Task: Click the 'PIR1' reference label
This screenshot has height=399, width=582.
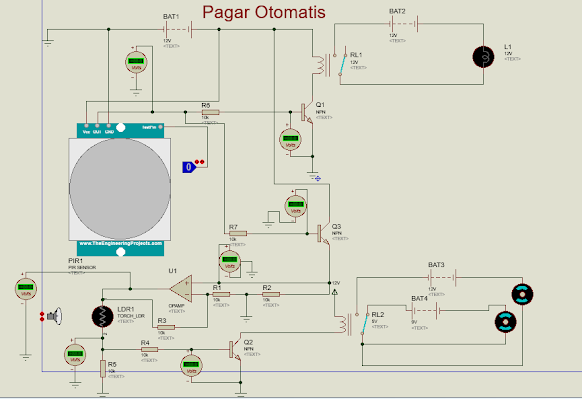Action: coord(76,261)
